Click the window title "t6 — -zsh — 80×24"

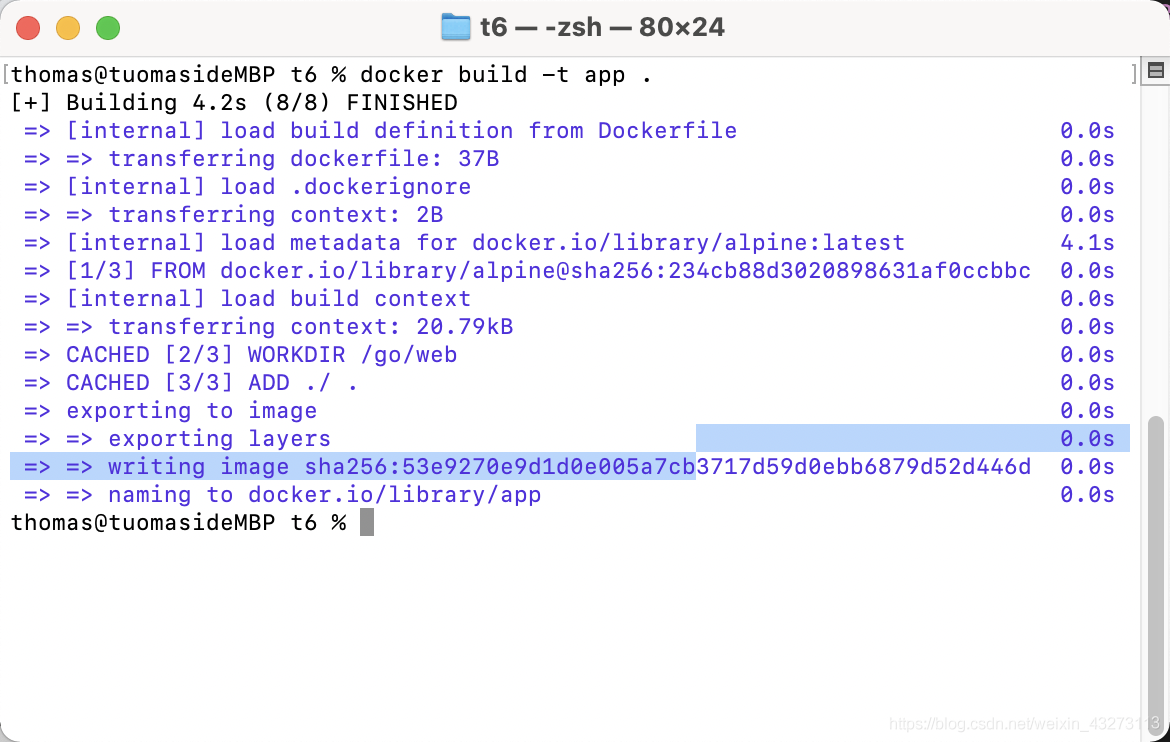pyautogui.click(x=602, y=28)
